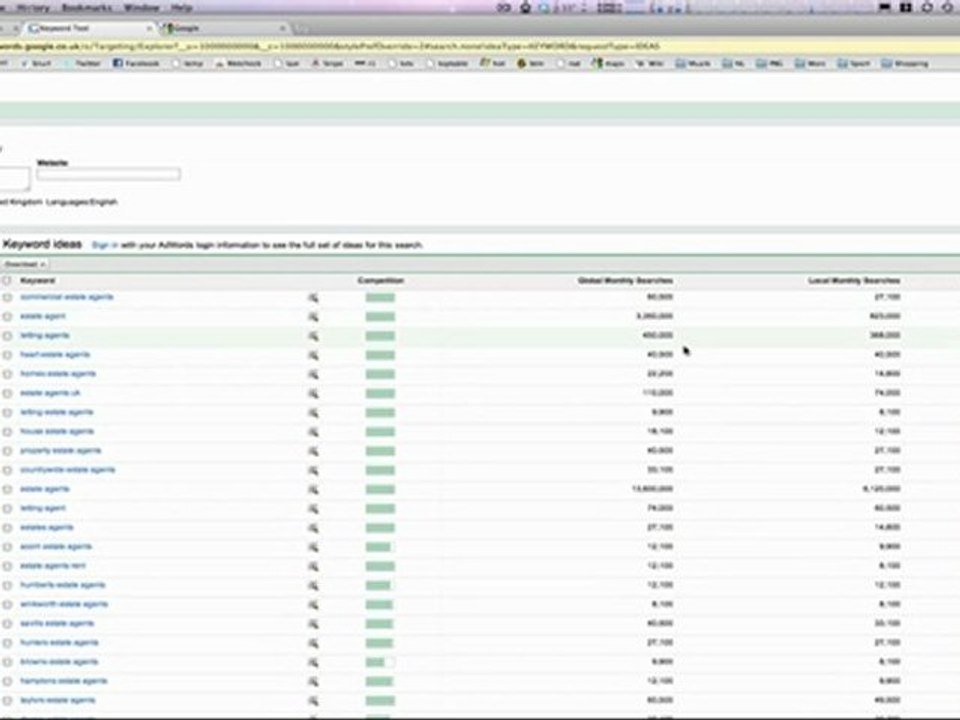This screenshot has width=960, height=720.
Task: Open the Facebook bookmark in bookmarks bar
Action: click(x=136, y=63)
